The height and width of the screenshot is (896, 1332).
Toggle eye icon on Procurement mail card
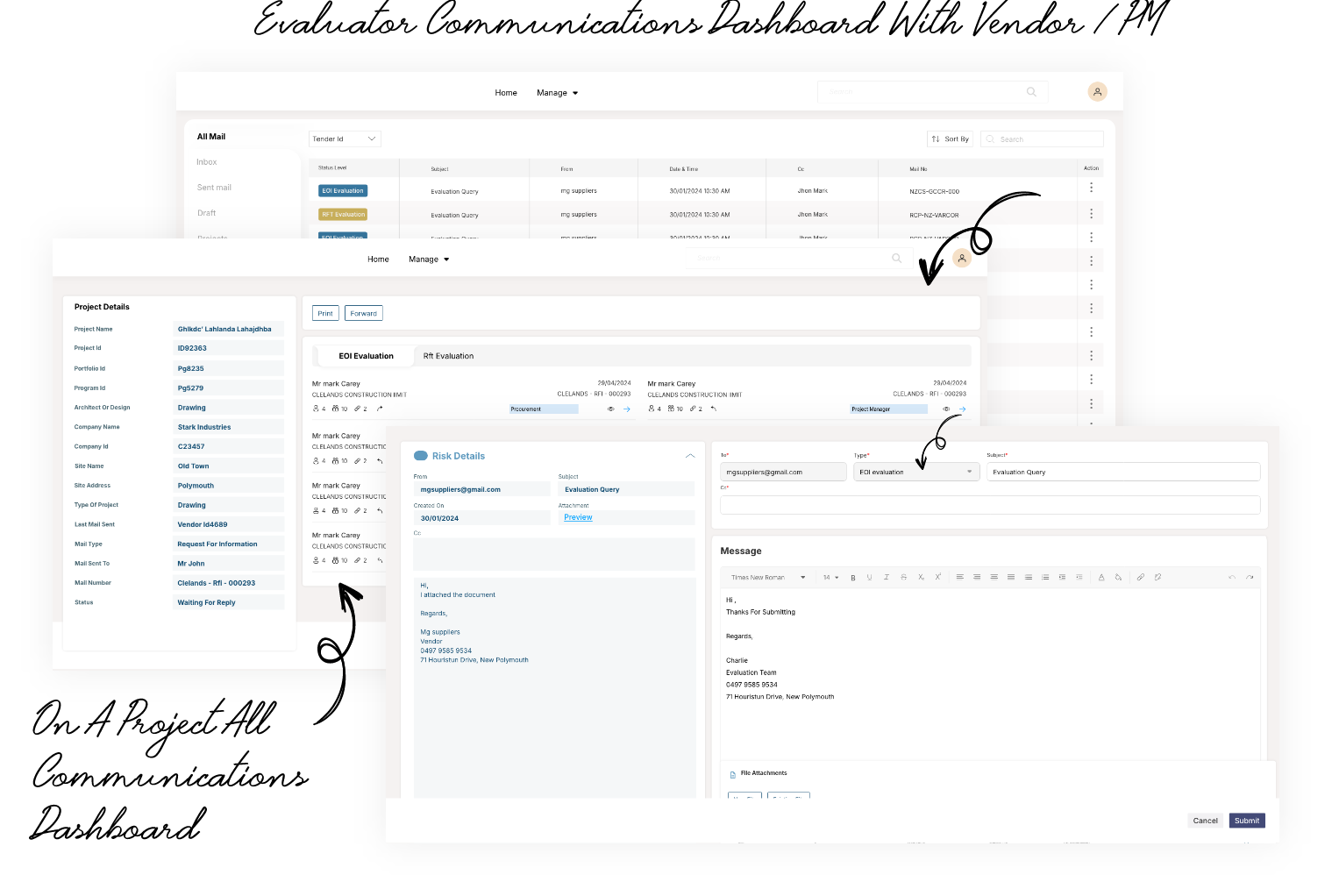pyautogui.click(x=610, y=409)
